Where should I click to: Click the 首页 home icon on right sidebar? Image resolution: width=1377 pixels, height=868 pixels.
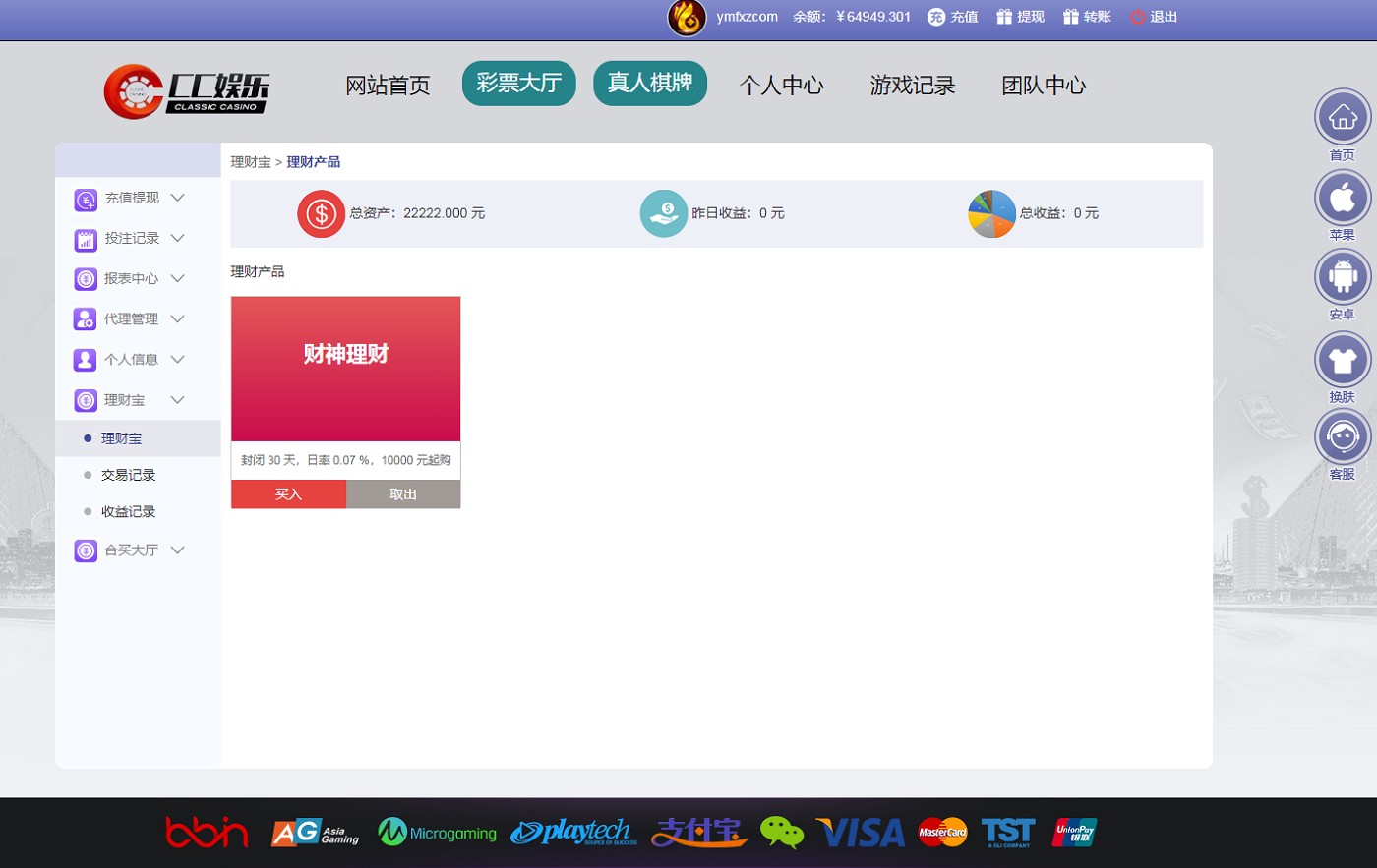click(1342, 117)
